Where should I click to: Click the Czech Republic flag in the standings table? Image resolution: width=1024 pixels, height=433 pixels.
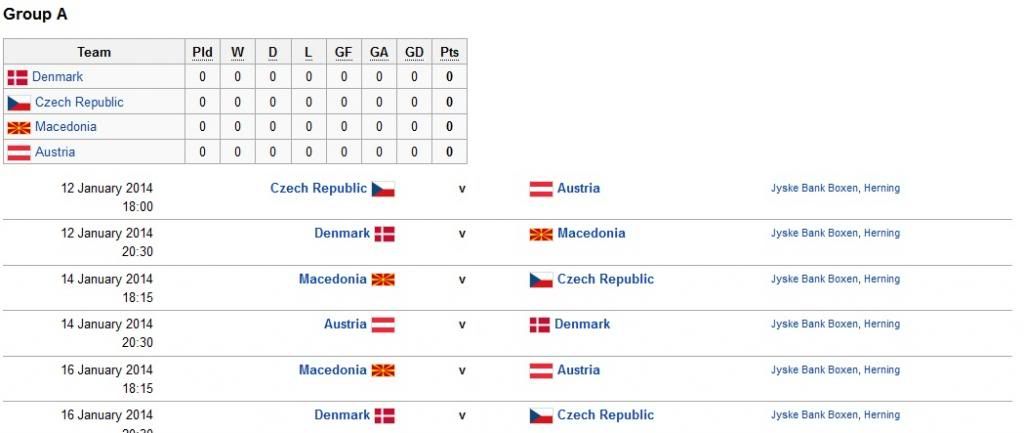click(19, 103)
